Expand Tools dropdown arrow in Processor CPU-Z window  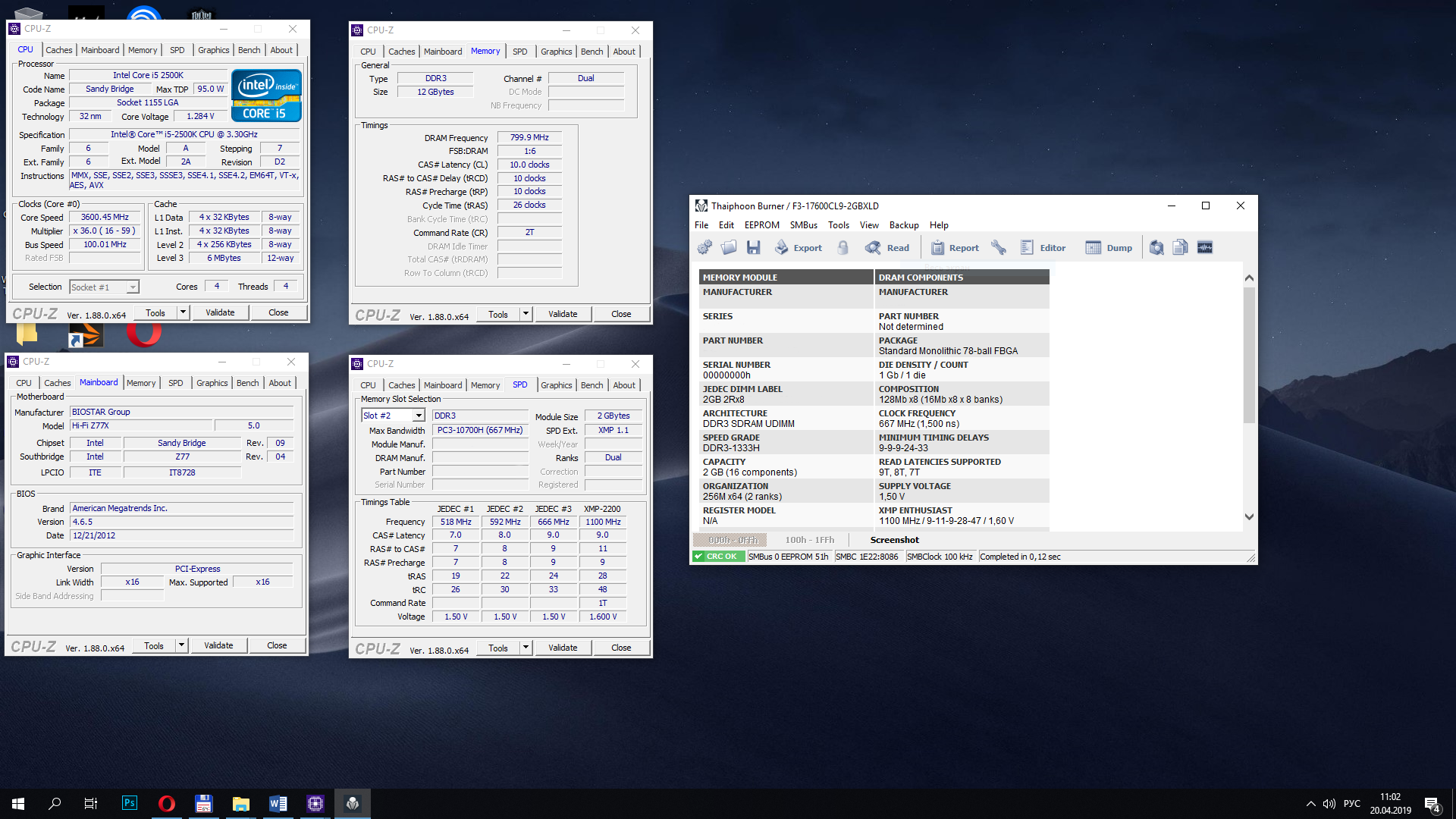point(183,312)
